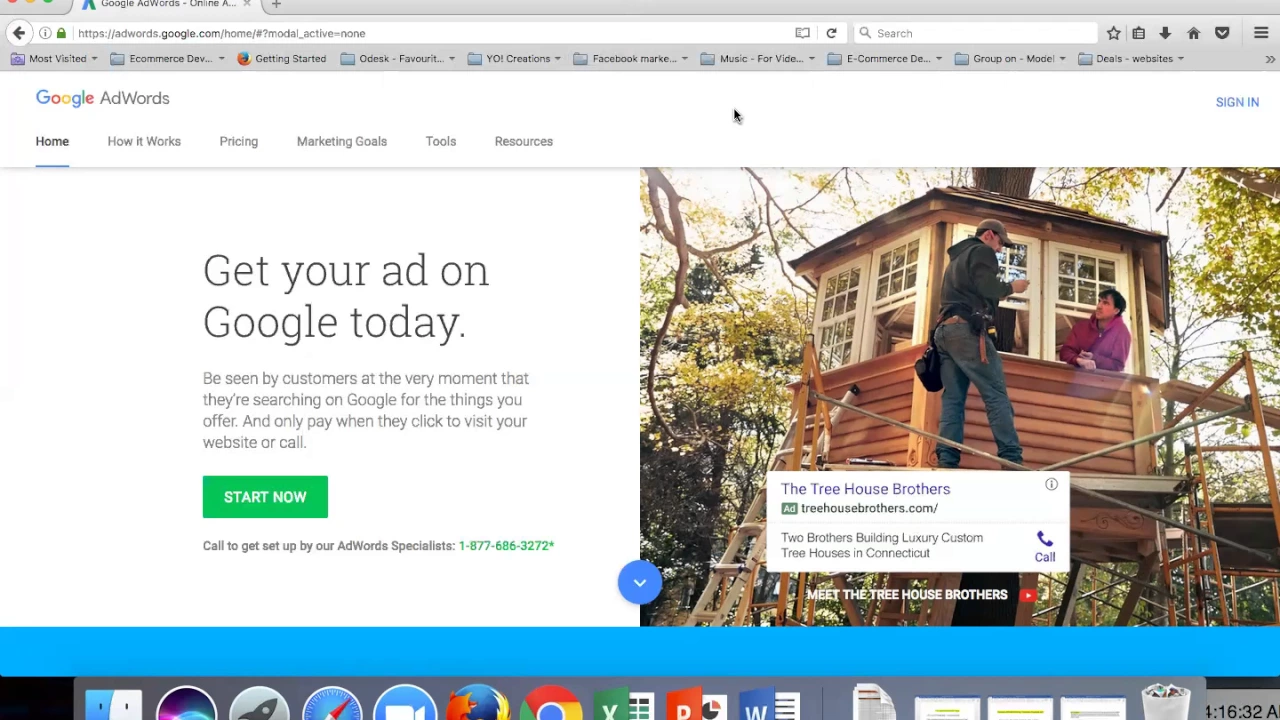Click the 1-877-686-3272 phone number
The height and width of the screenshot is (720, 1280).
(x=506, y=546)
